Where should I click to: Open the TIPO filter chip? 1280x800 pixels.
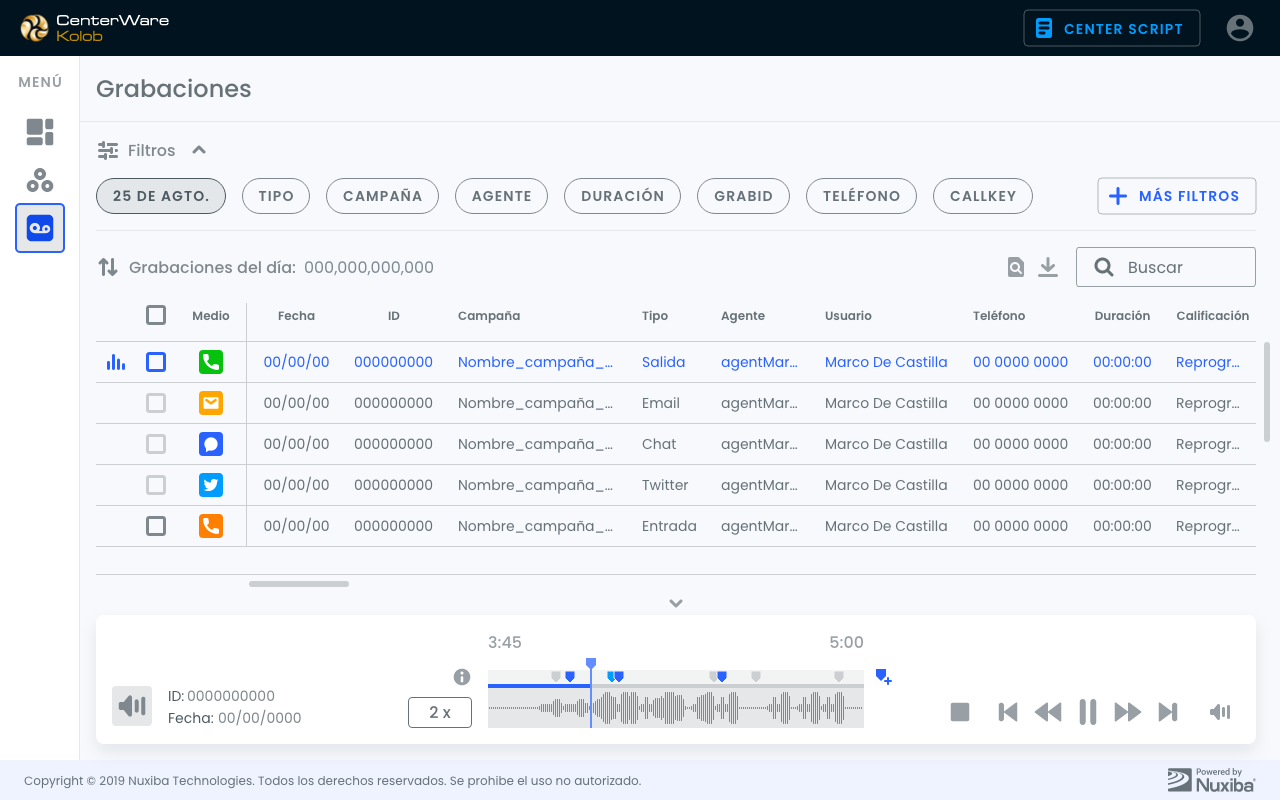click(x=276, y=196)
